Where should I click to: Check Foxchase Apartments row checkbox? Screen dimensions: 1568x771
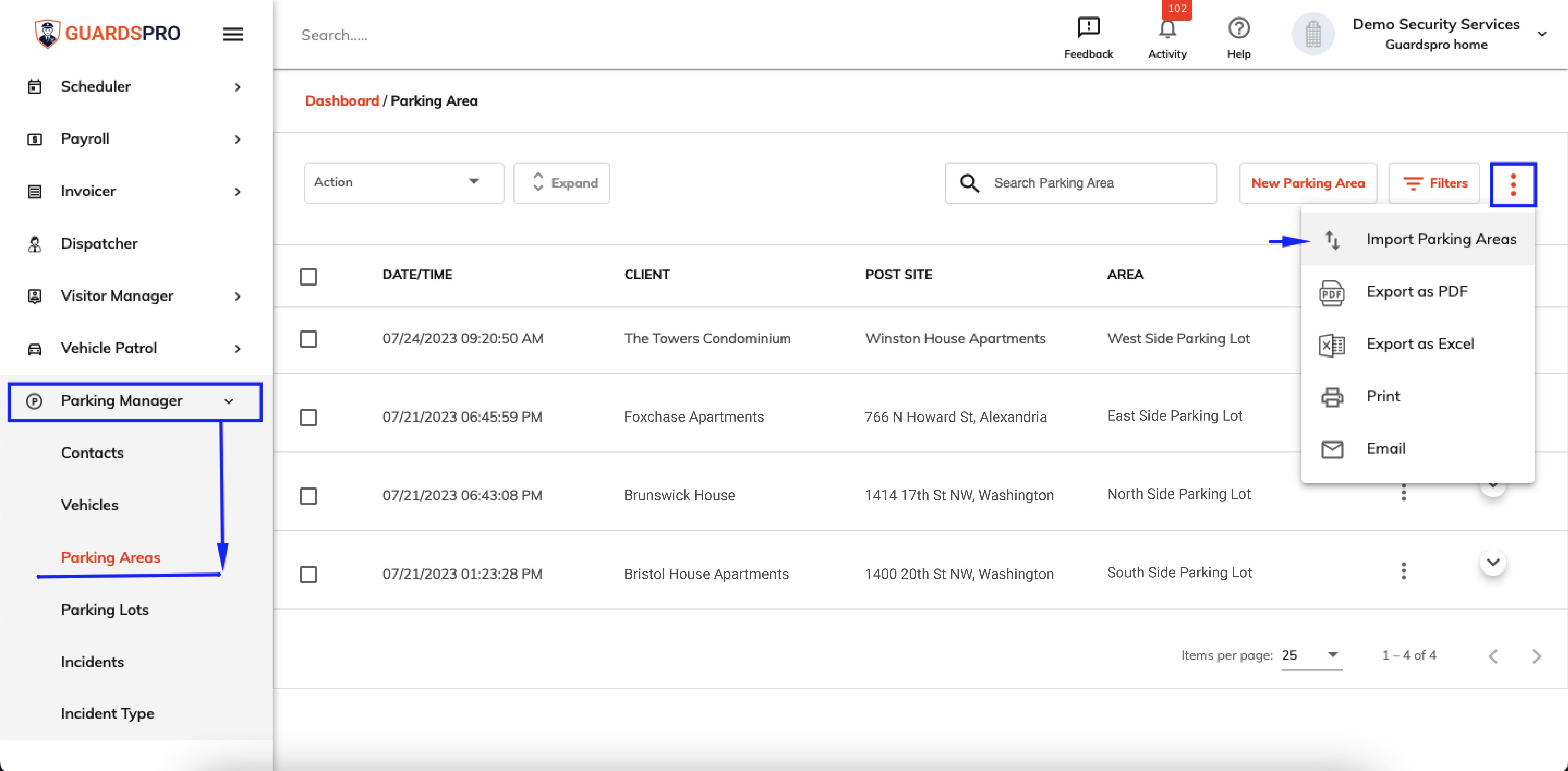pos(309,418)
